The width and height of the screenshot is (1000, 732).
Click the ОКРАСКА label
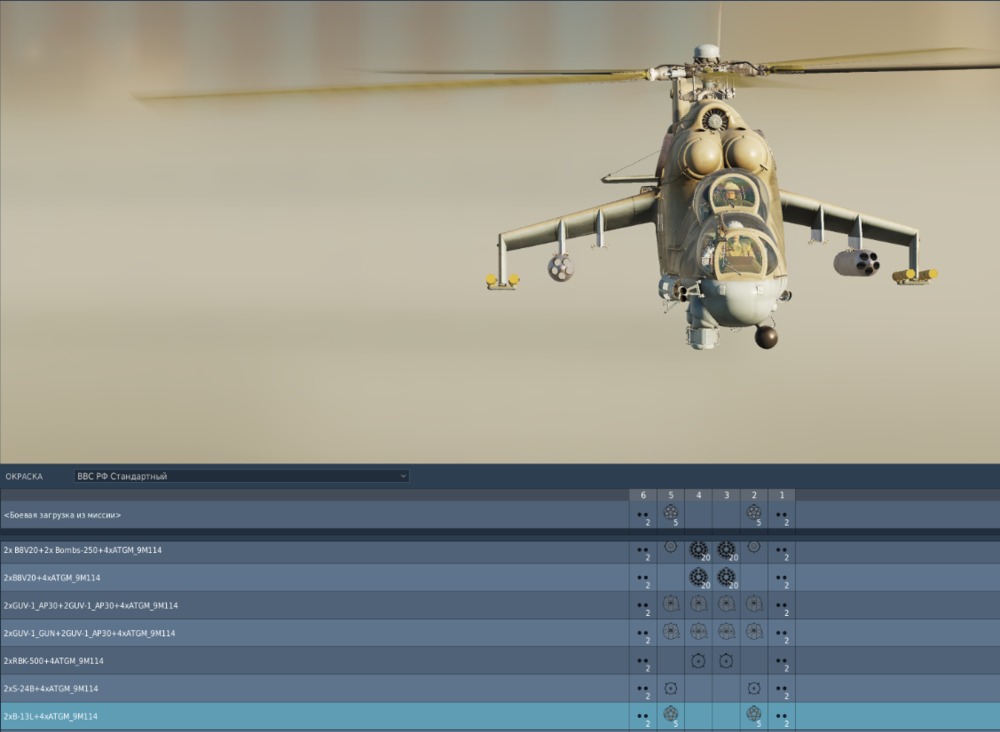click(x=24, y=476)
